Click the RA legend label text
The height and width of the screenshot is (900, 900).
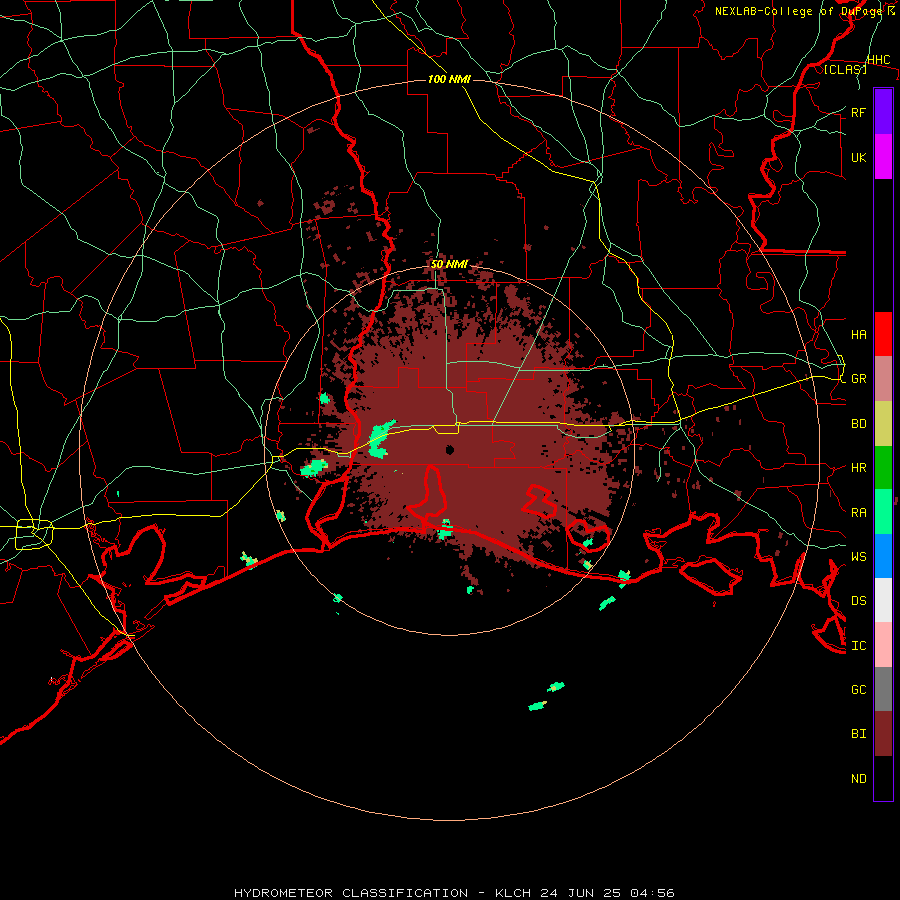tap(859, 512)
